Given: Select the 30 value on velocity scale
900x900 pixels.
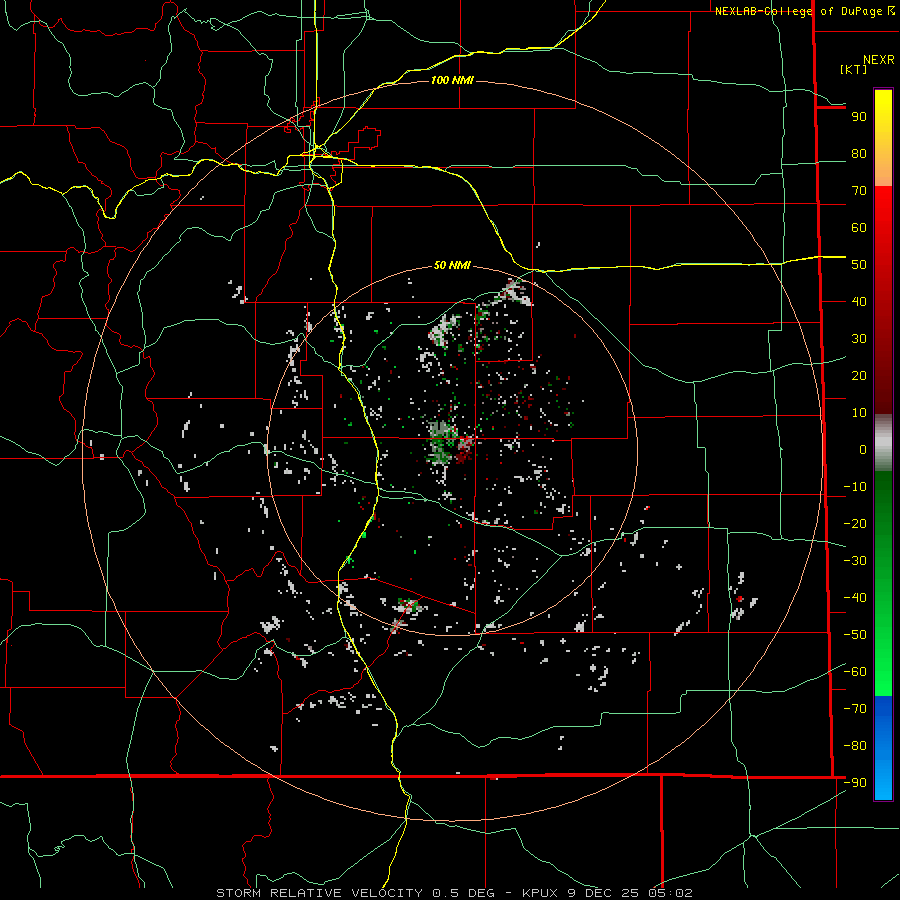Looking at the screenshot, I should (x=859, y=339).
